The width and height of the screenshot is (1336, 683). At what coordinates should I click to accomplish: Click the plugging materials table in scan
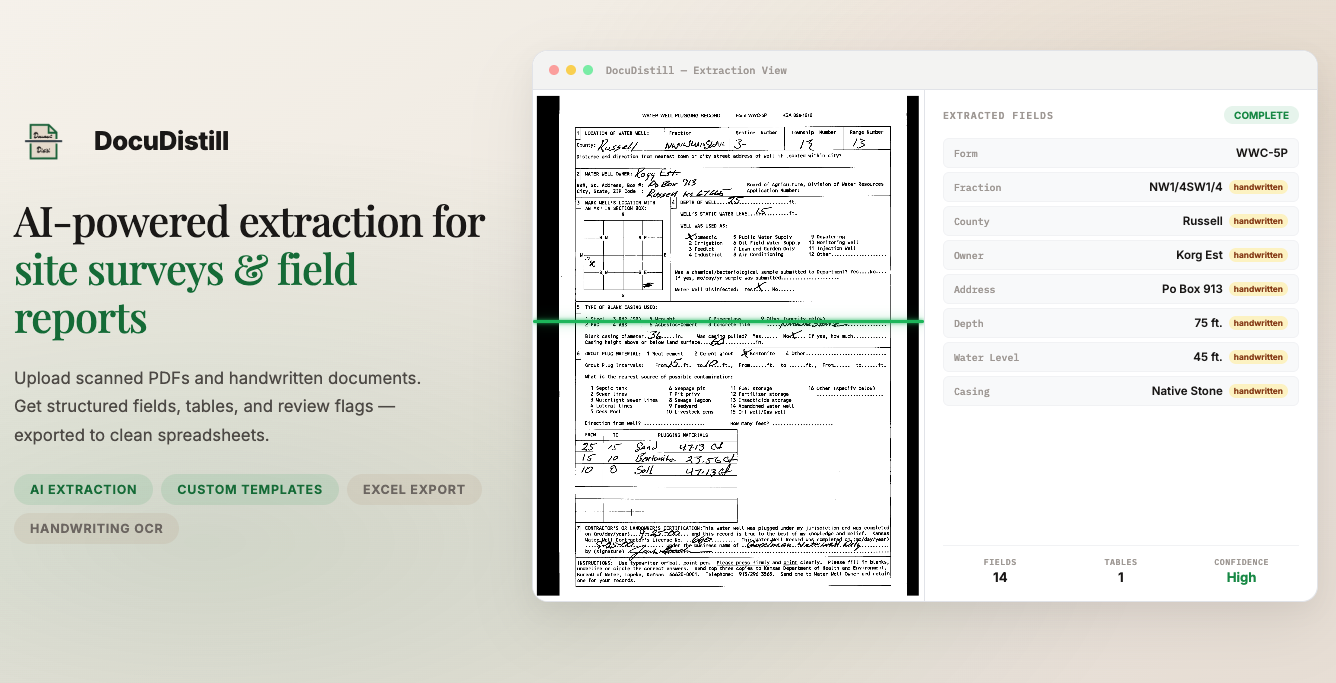tap(657, 453)
